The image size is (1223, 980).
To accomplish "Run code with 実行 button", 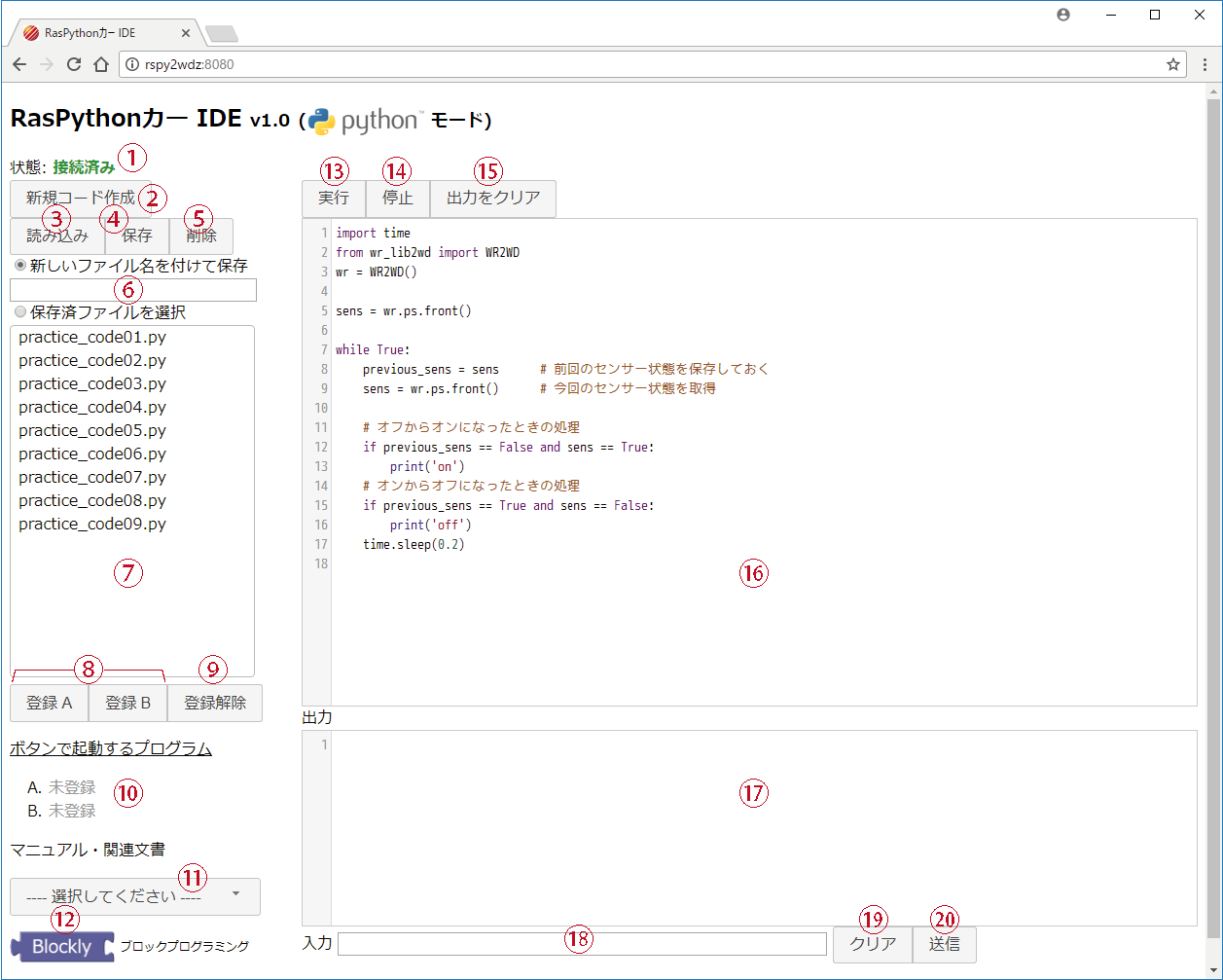I will point(334,199).
